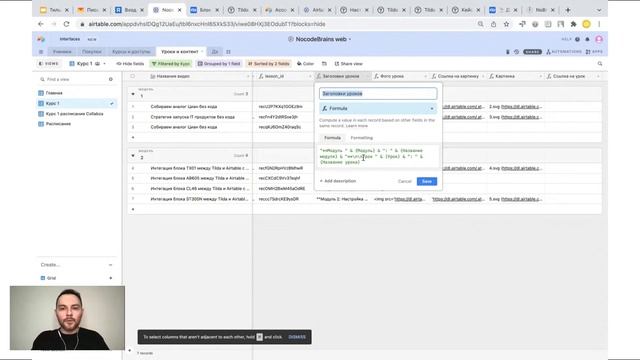Click Add description in field editor
The image size is (640, 360).
338,181
